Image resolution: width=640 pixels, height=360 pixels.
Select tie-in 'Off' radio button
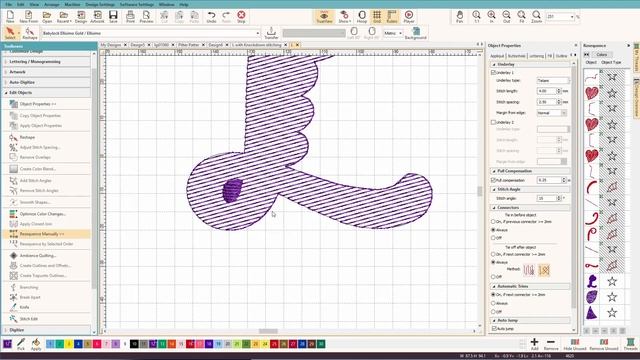point(493,238)
